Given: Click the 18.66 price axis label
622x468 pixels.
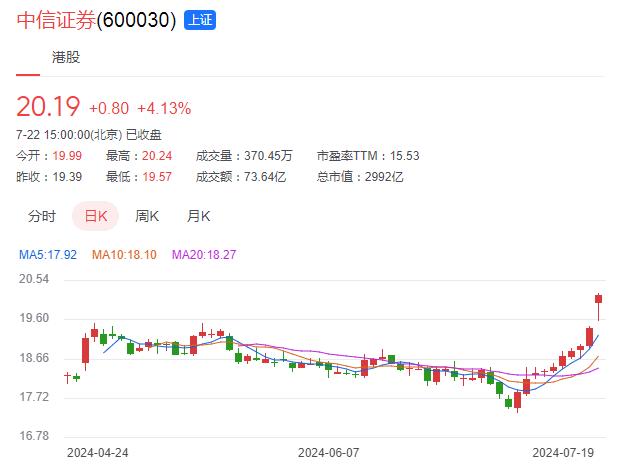Looking at the screenshot, I should coord(34,358).
